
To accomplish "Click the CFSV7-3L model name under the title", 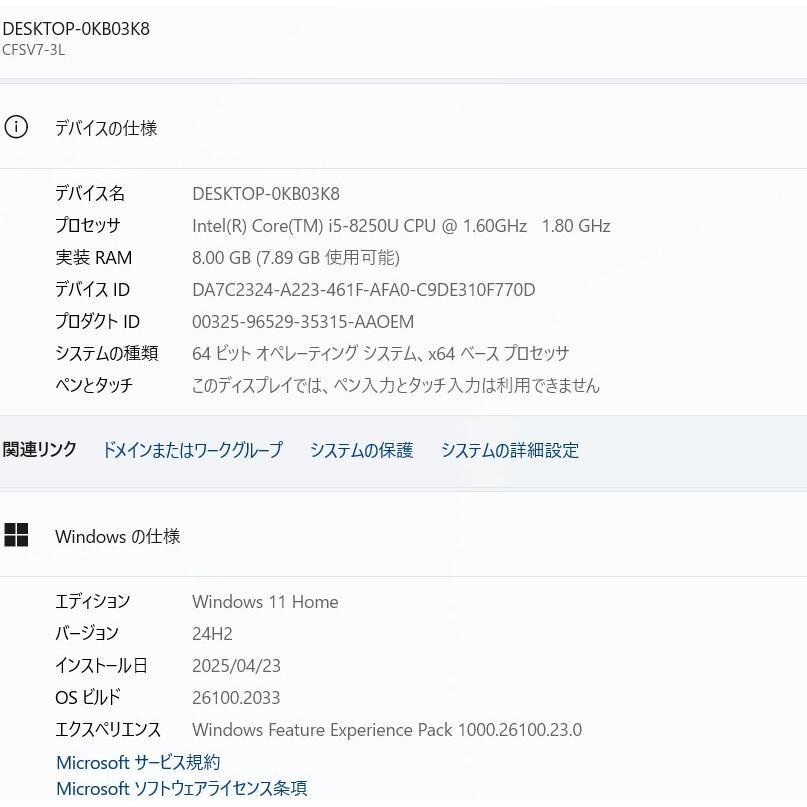I will 33,50.
